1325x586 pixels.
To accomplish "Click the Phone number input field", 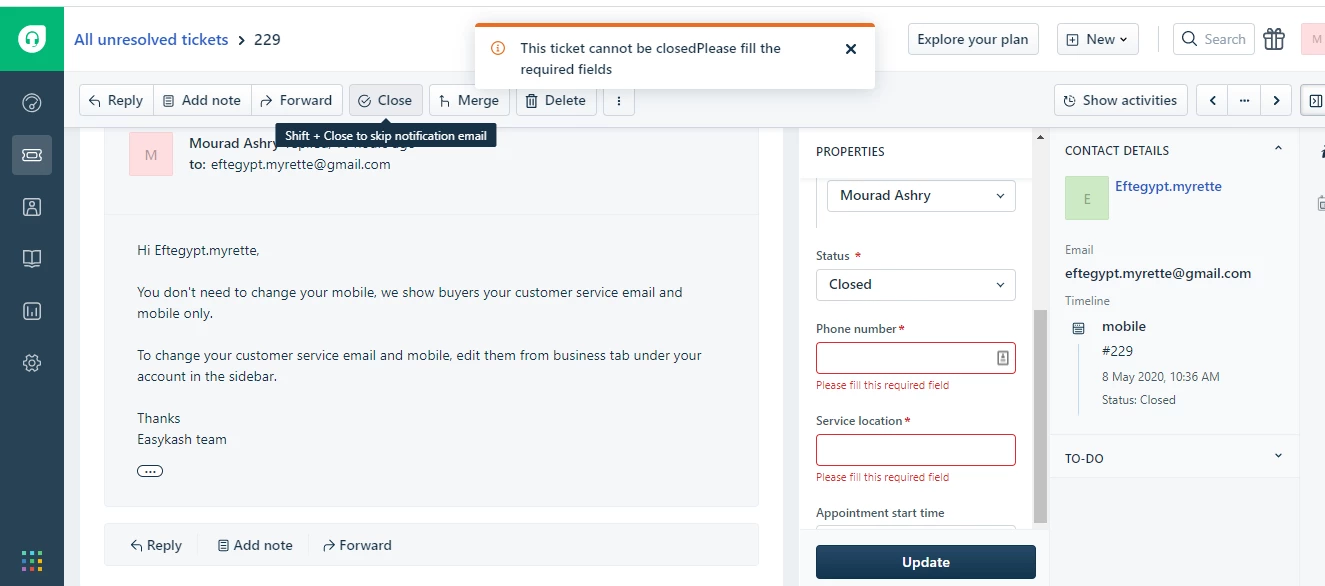I will [x=916, y=358].
